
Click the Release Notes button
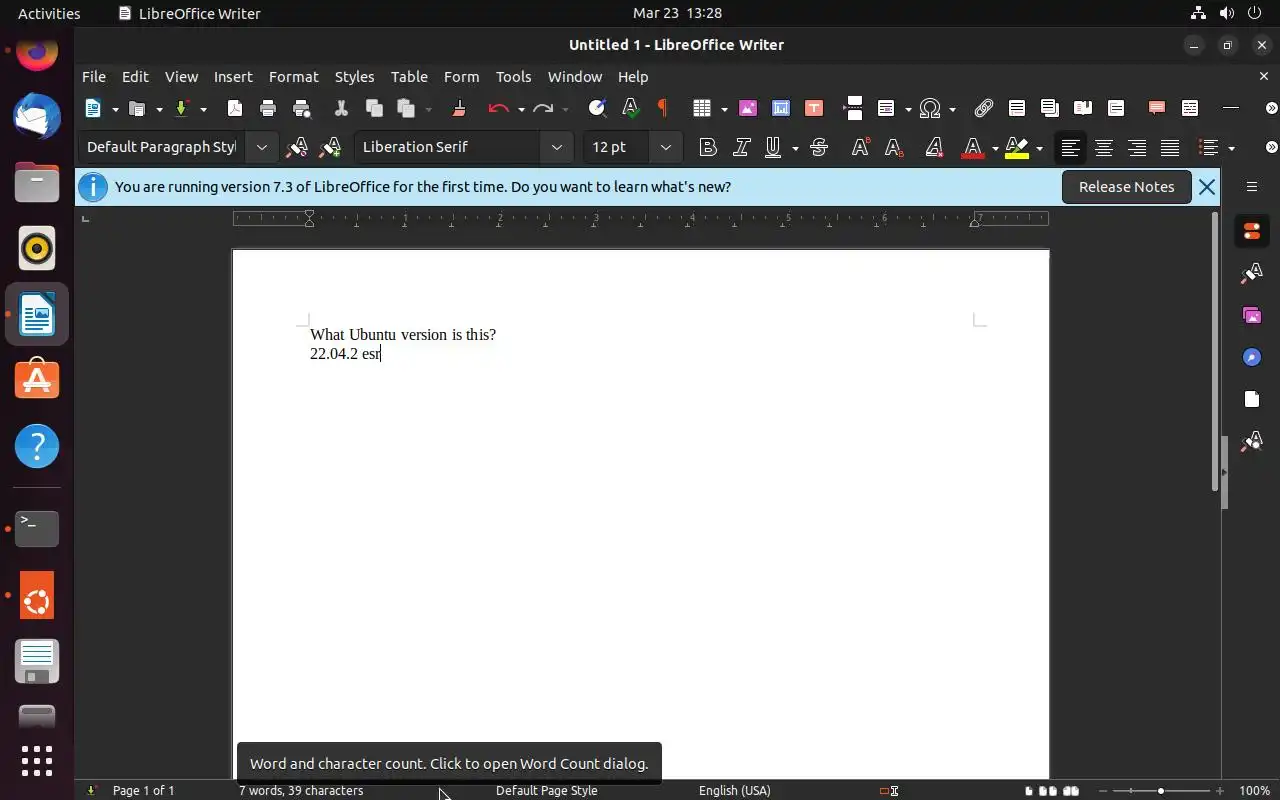[x=1126, y=187]
